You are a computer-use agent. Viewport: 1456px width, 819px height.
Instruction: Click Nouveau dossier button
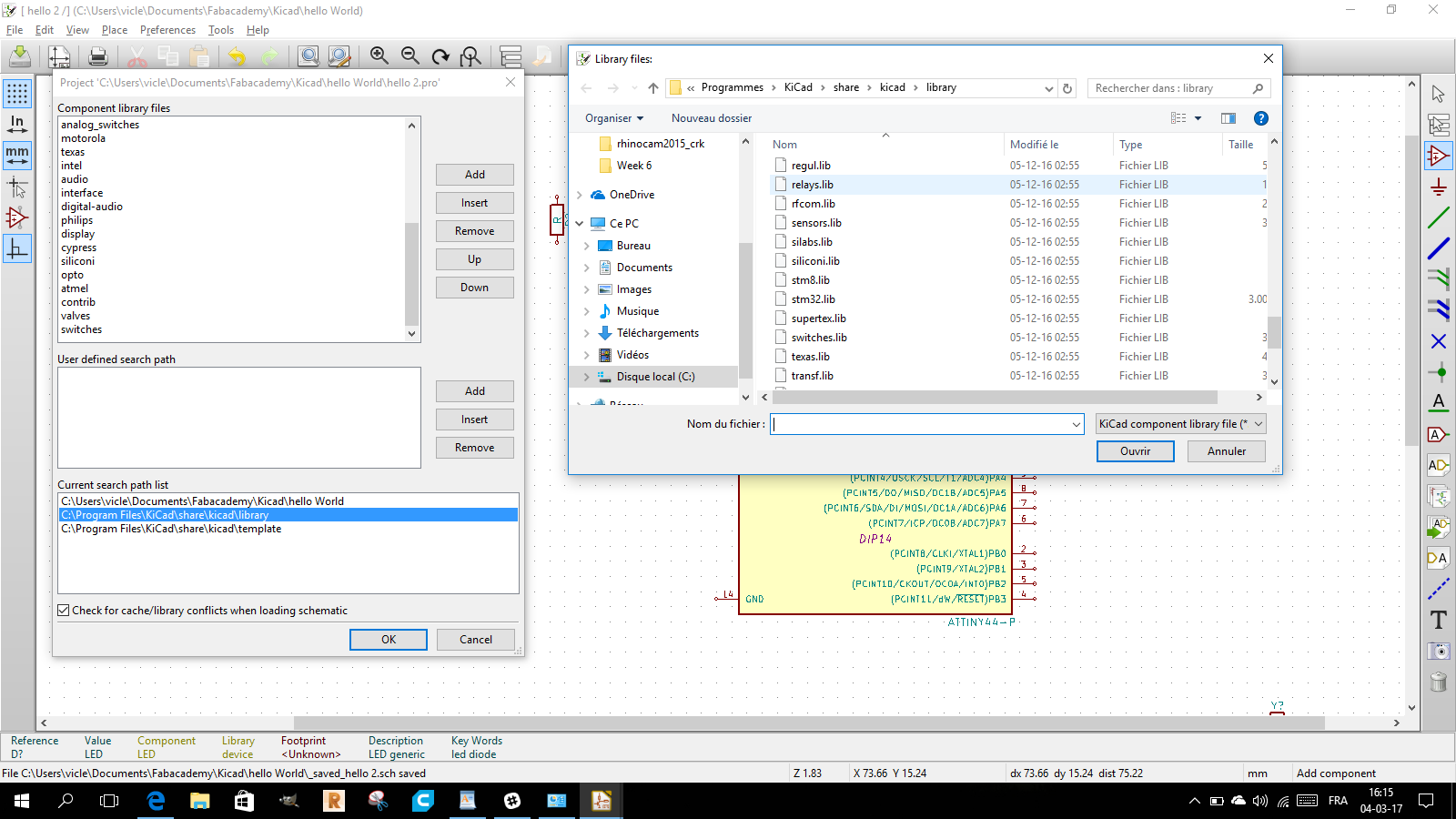pos(712,118)
